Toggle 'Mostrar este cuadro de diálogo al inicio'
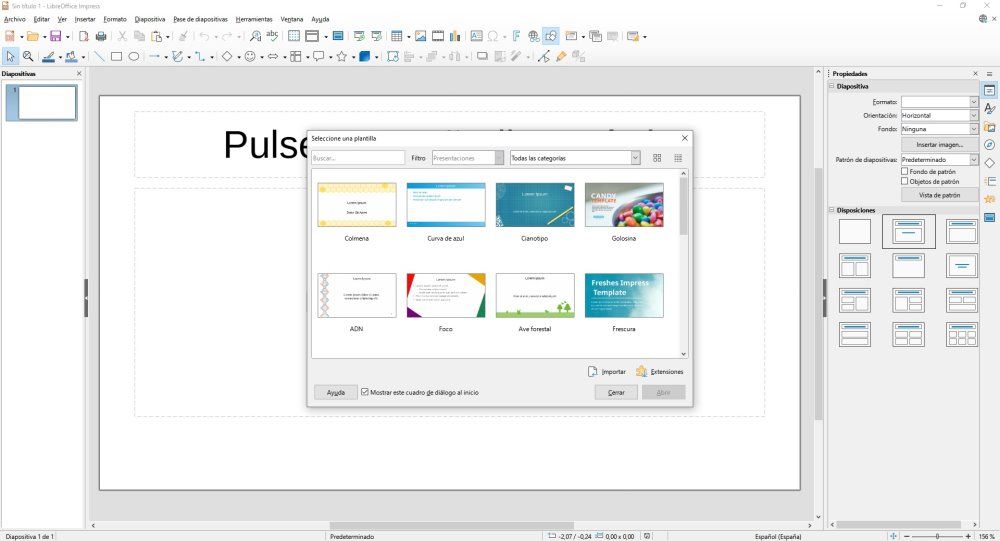1000x541 pixels. pos(365,392)
